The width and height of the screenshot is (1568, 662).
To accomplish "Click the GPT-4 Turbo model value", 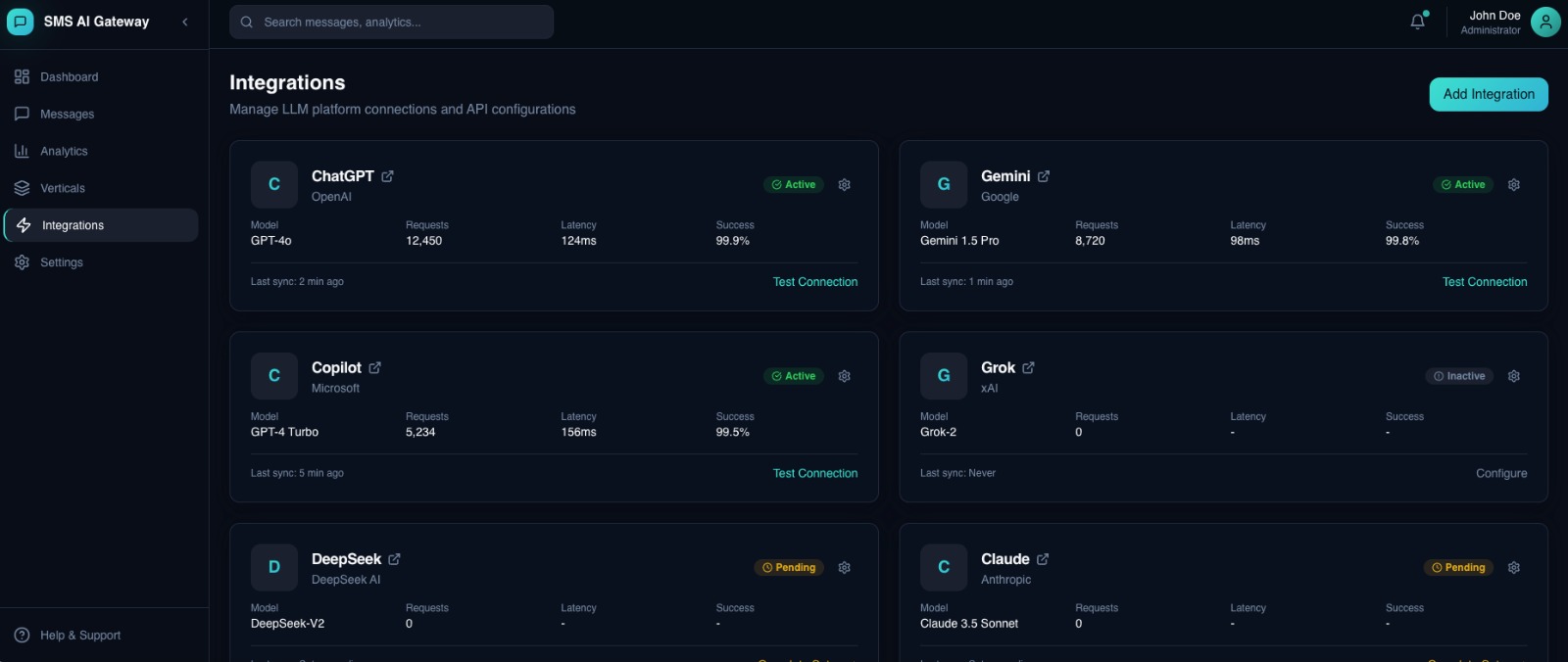I will pos(284,432).
